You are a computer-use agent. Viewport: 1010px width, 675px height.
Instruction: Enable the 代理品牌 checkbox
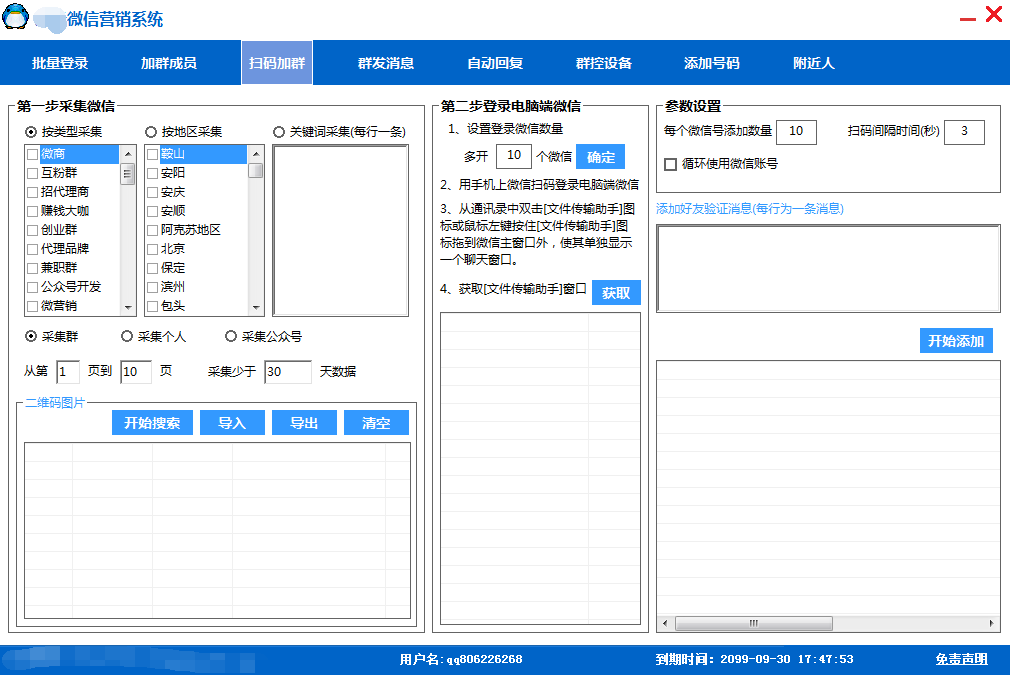pos(33,249)
